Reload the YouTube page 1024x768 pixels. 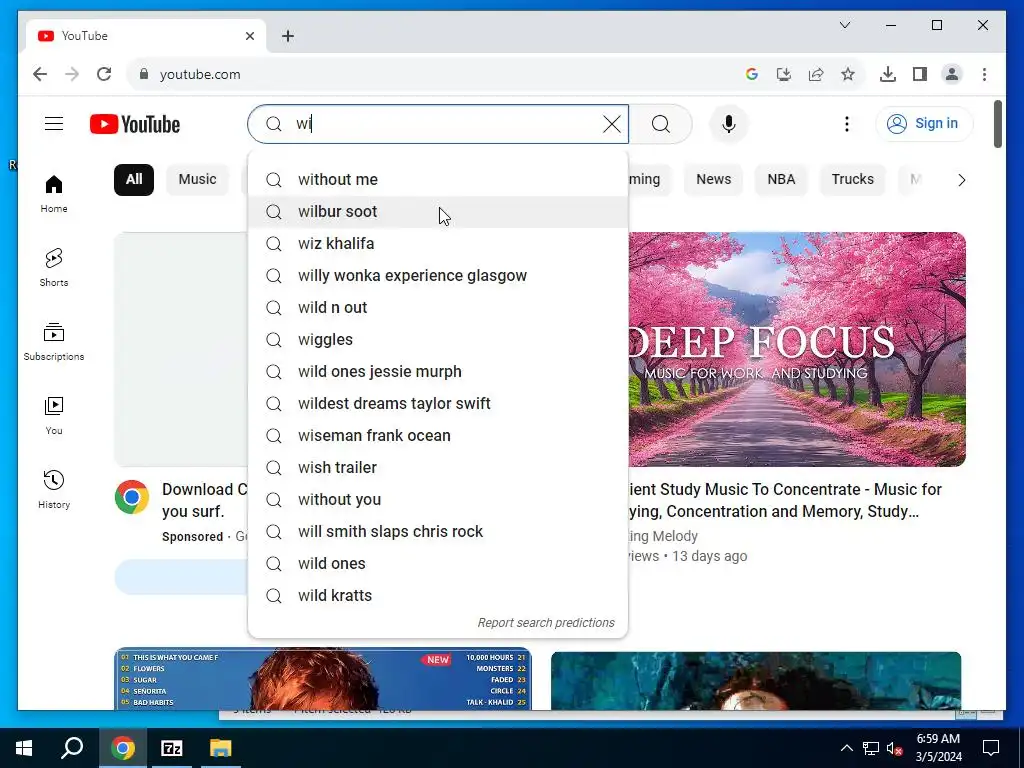pyautogui.click(x=104, y=74)
